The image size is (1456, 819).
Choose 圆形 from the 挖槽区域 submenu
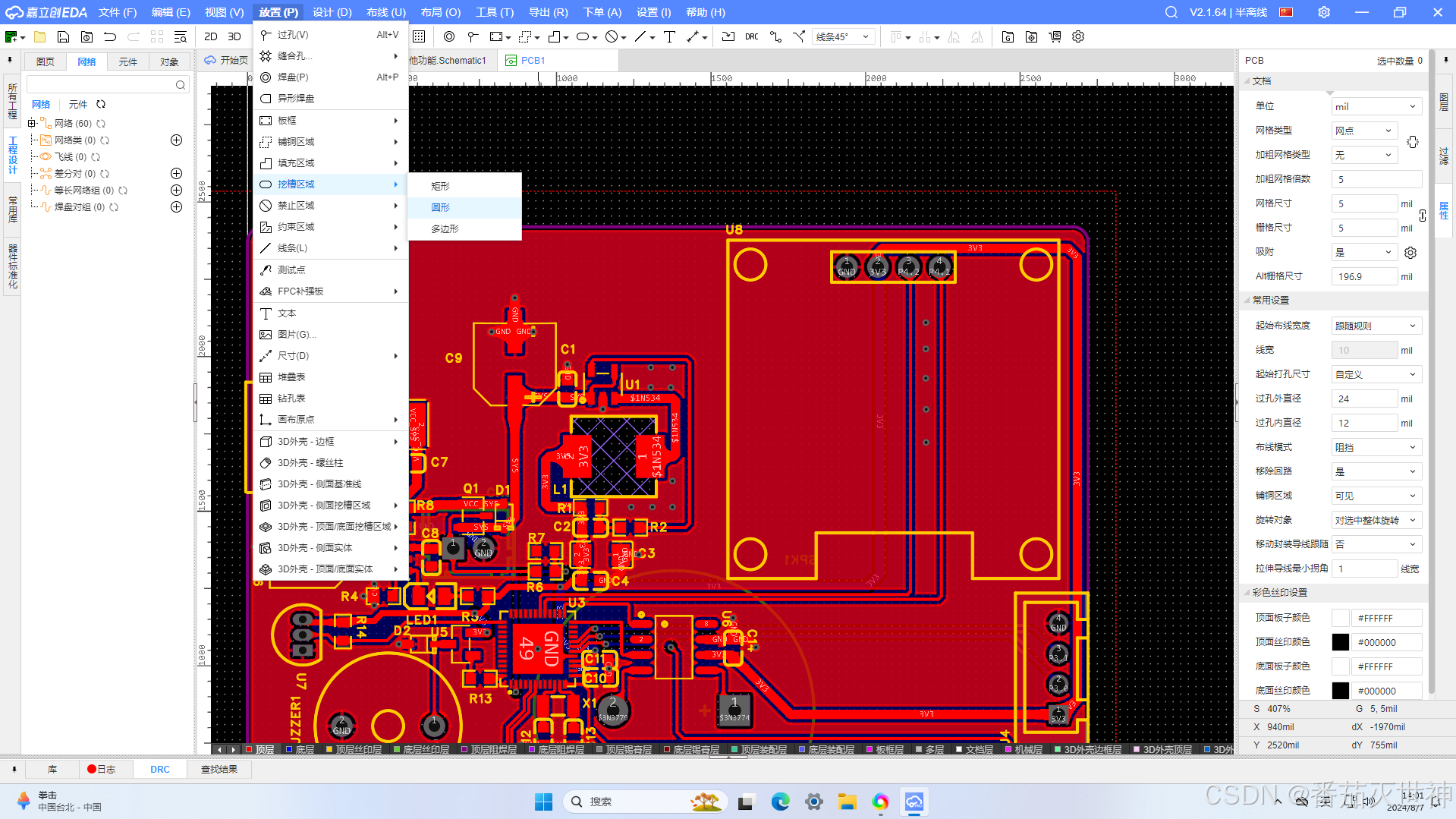coord(464,207)
